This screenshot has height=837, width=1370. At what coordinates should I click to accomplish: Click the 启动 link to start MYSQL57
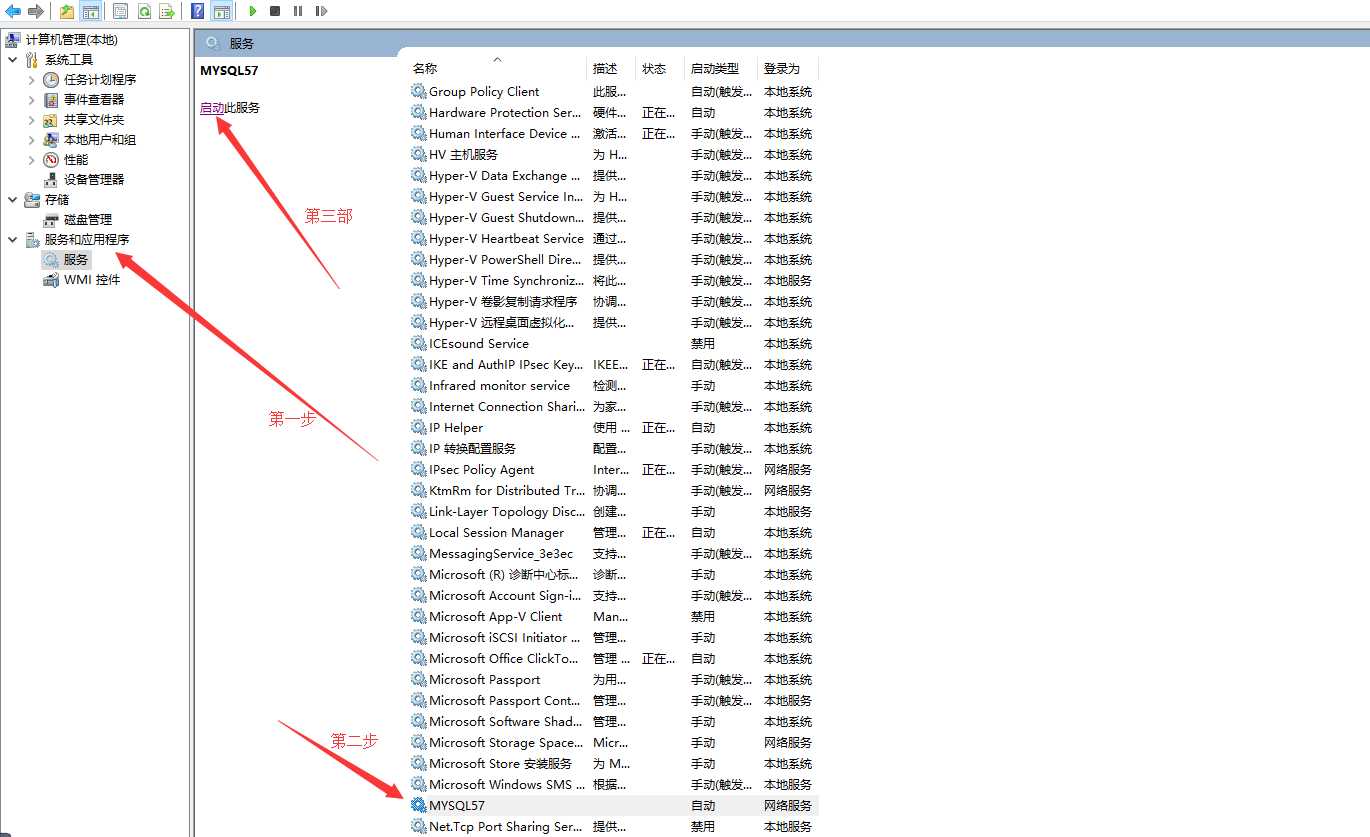tap(212, 108)
